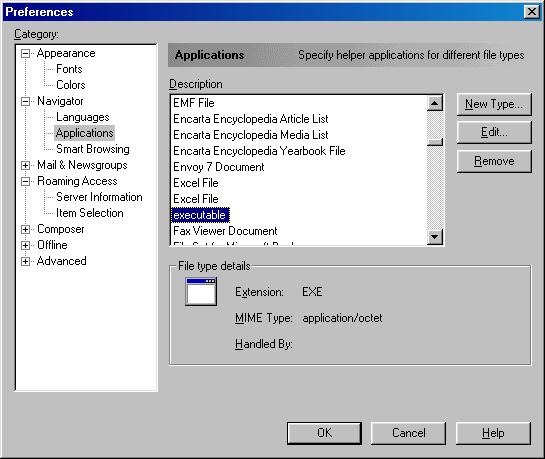Remove the selected executable file type
The width and height of the screenshot is (545, 459).
494,161
